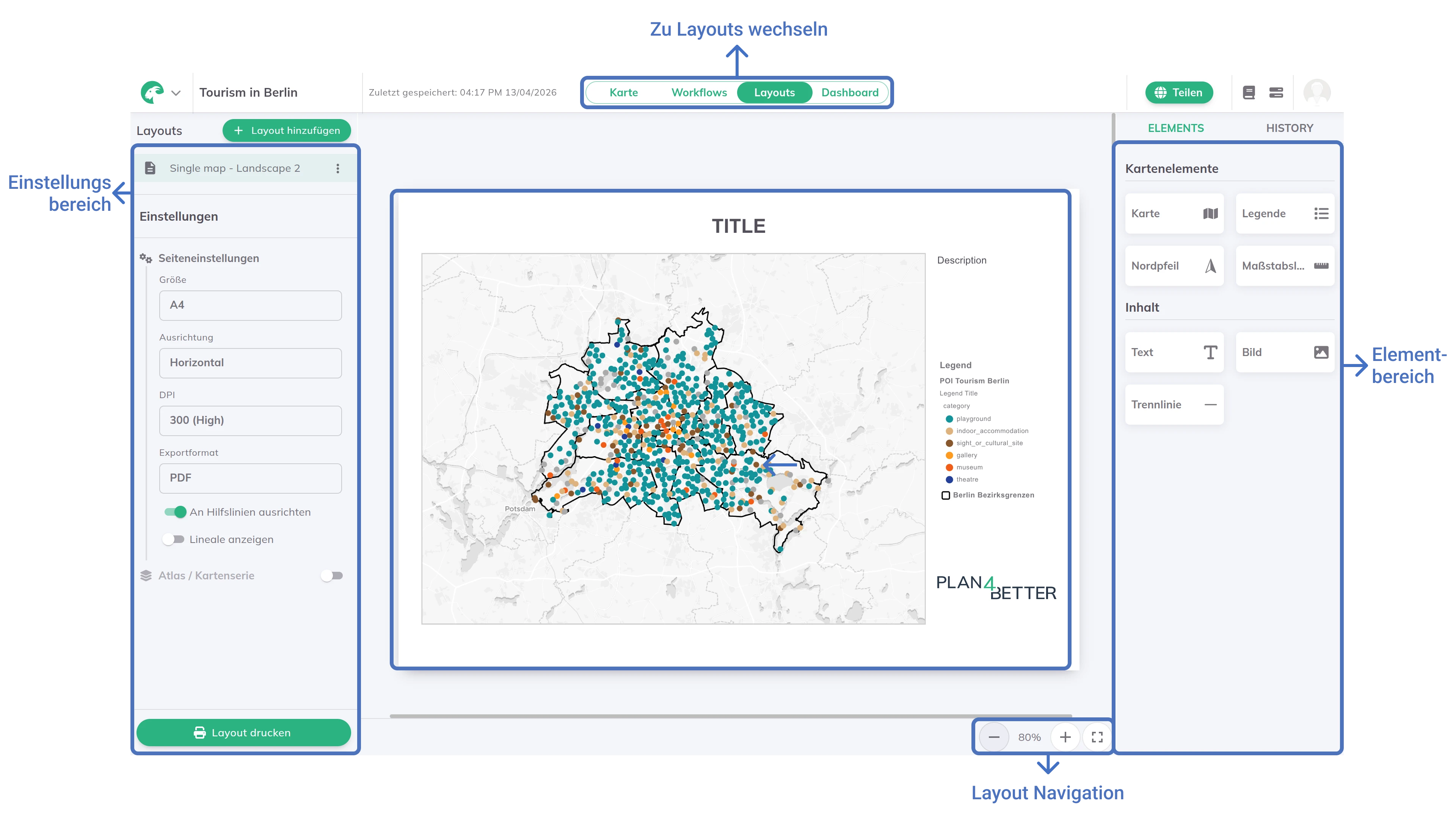Viewport: 1456px width, 819px height.
Task: Select the map frame on the layout page
Action: [x=673, y=439]
